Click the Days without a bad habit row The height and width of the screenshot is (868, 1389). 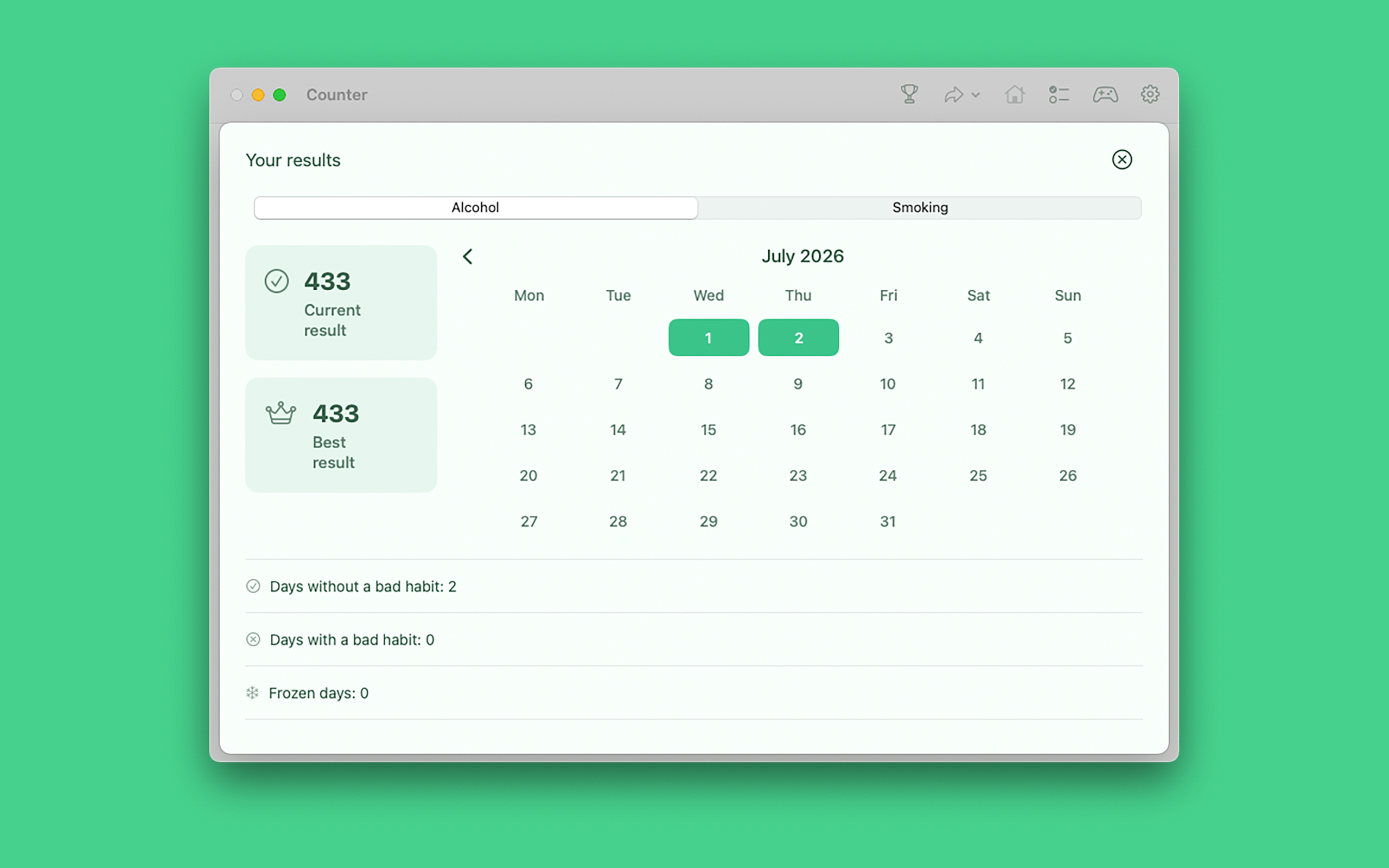pos(694,586)
